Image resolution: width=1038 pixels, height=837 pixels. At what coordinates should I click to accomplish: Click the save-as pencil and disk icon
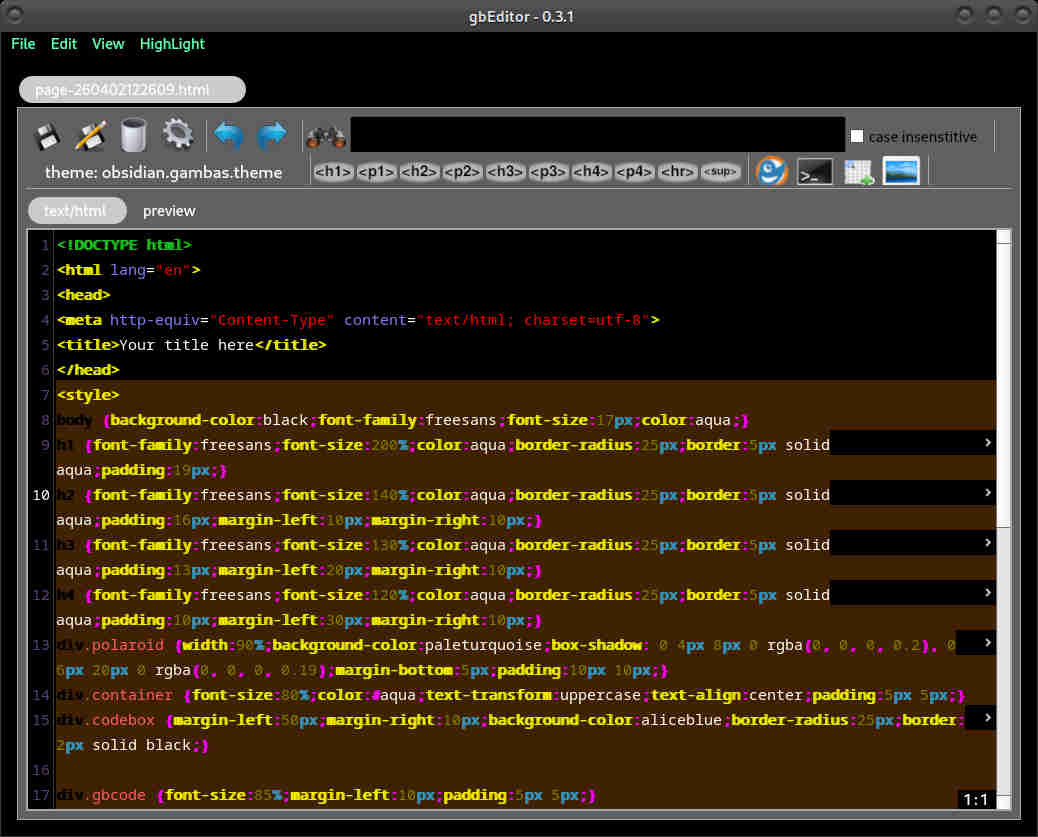coord(91,135)
